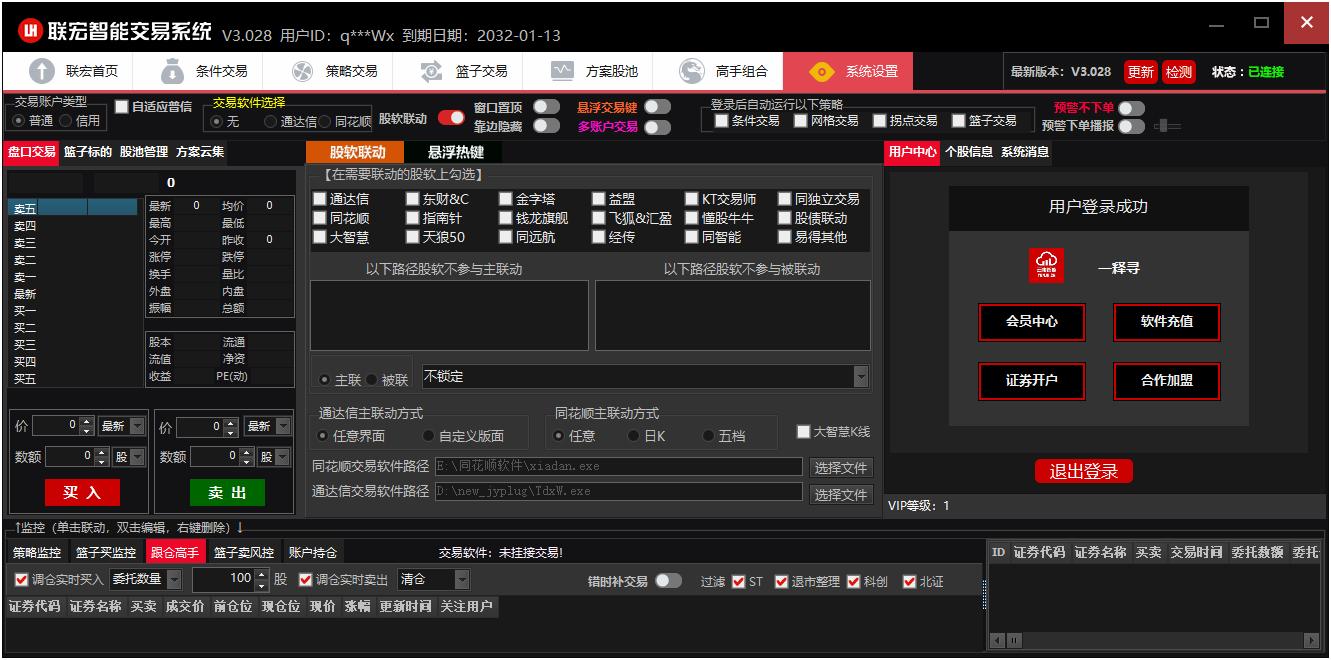Enable the 窗口置顶 toggle
Image resolution: width=1331 pixels, height=660 pixels.
coord(546,107)
